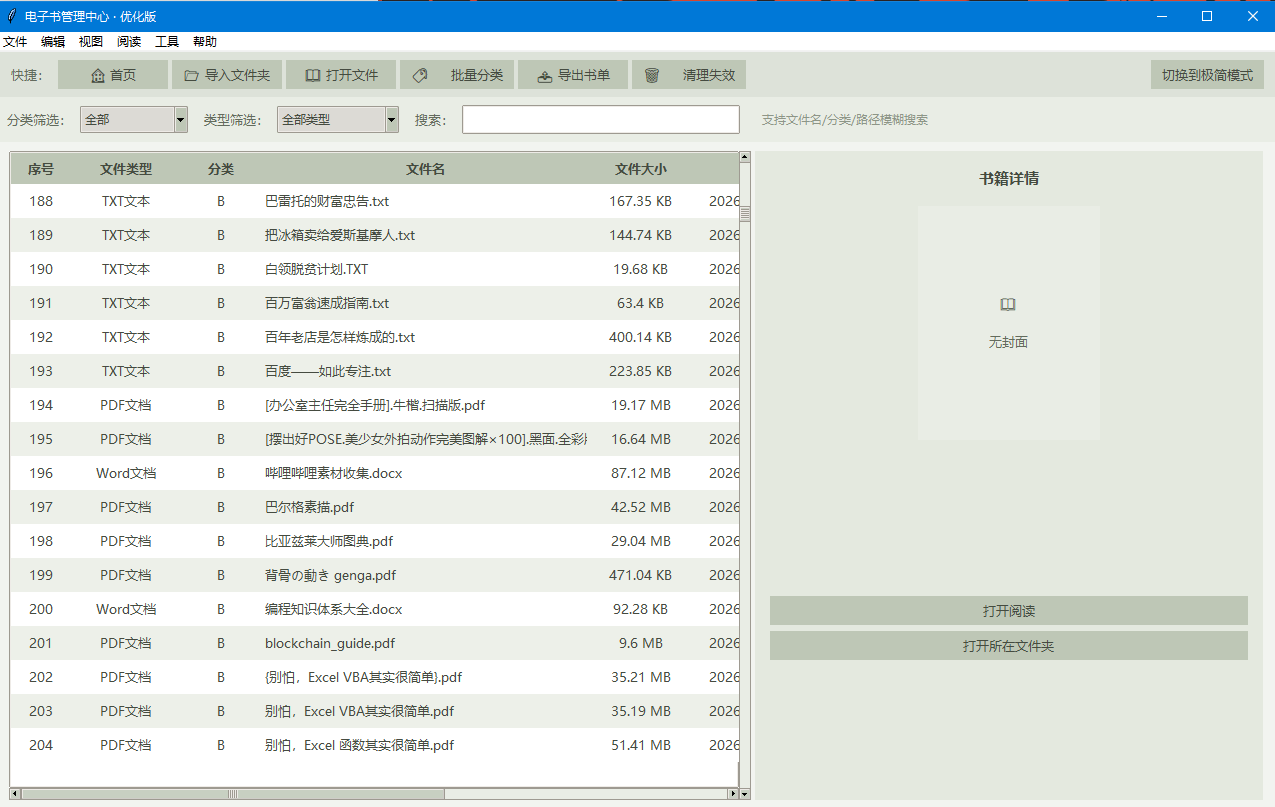Click file size cell 471.04 KB
The height and width of the screenshot is (807, 1275).
click(641, 575)
